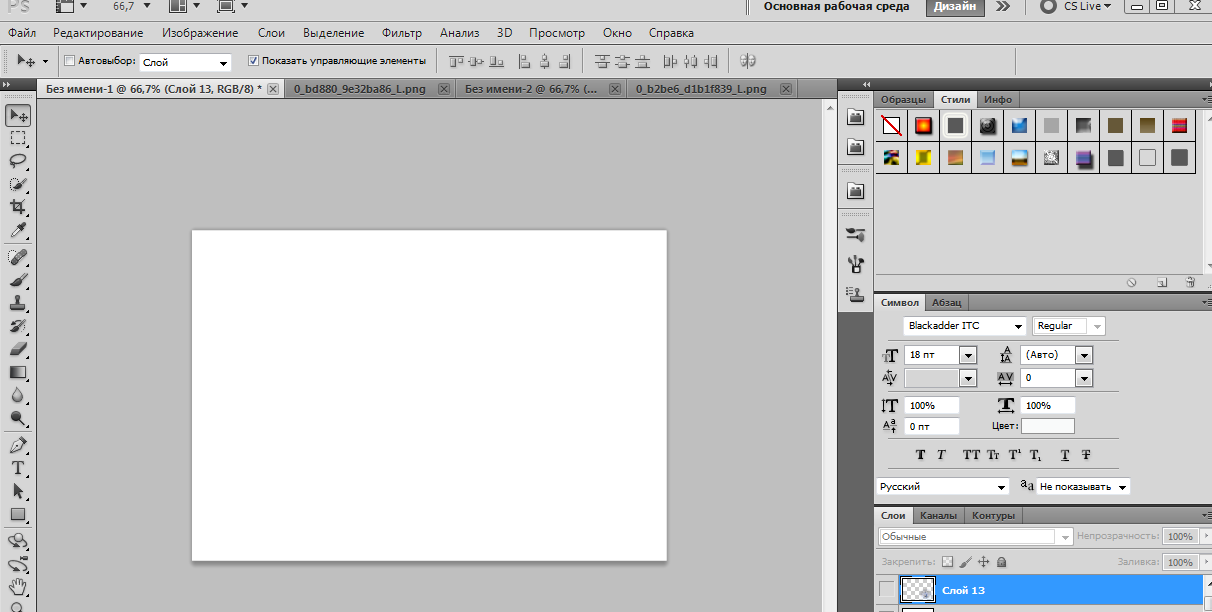Switch to the Инфо tab
Viewport: 1212px width, 612px height.
click(998, 100)
